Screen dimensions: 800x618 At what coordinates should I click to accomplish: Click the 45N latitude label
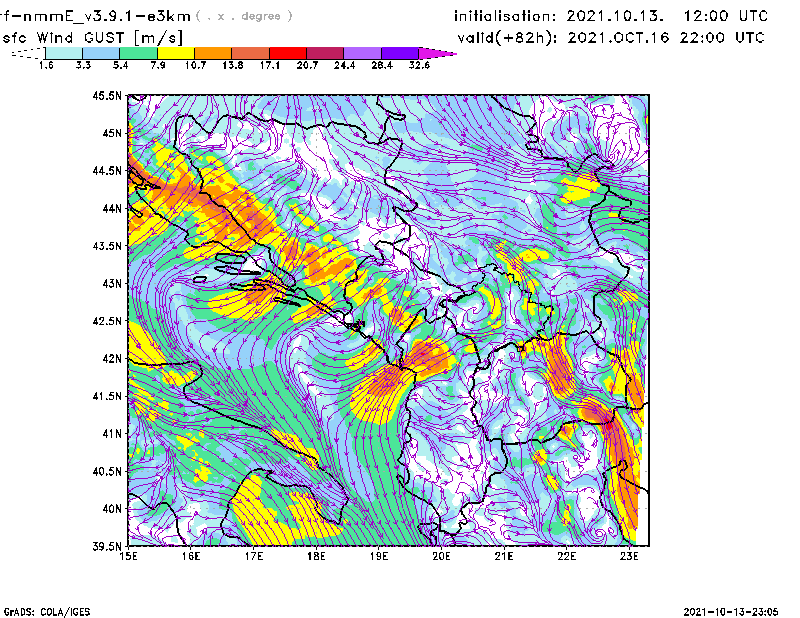click(112, 133)
